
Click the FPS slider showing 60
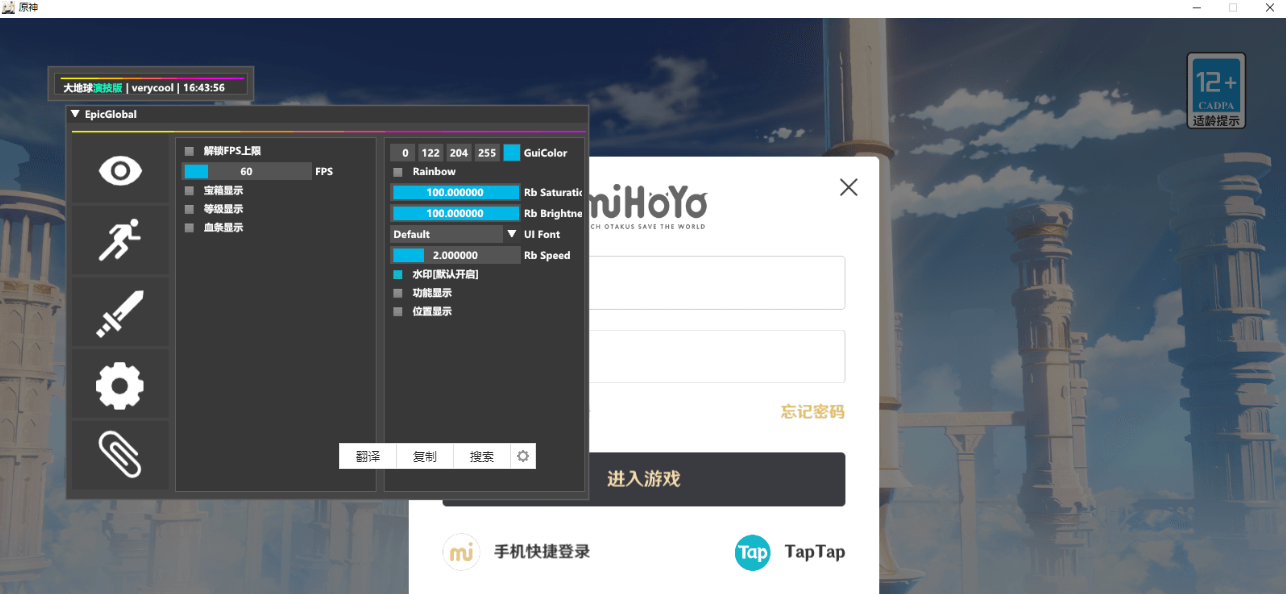pyautogui.click(x=247, y=172)
